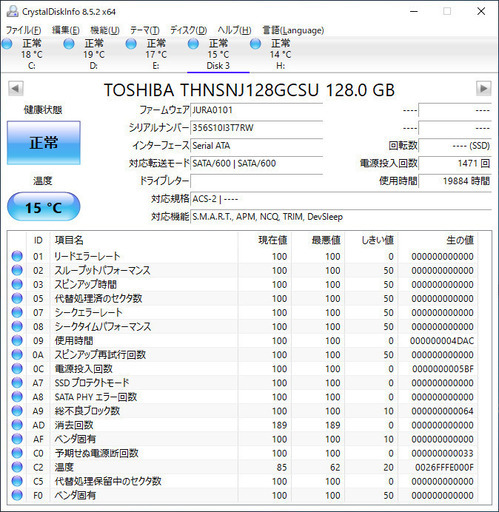The image size is (499, 512).
Task: Open the ヘルプ(H) menu
Action: [x=234, y=30]
